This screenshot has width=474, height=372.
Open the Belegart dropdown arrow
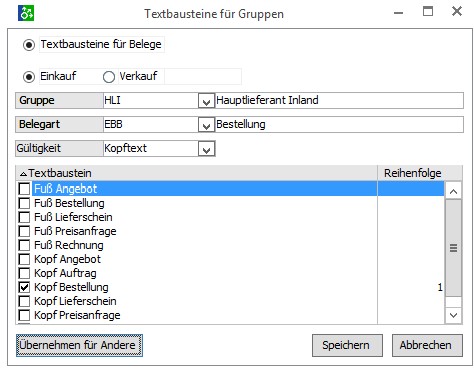[x=206, y=125]
